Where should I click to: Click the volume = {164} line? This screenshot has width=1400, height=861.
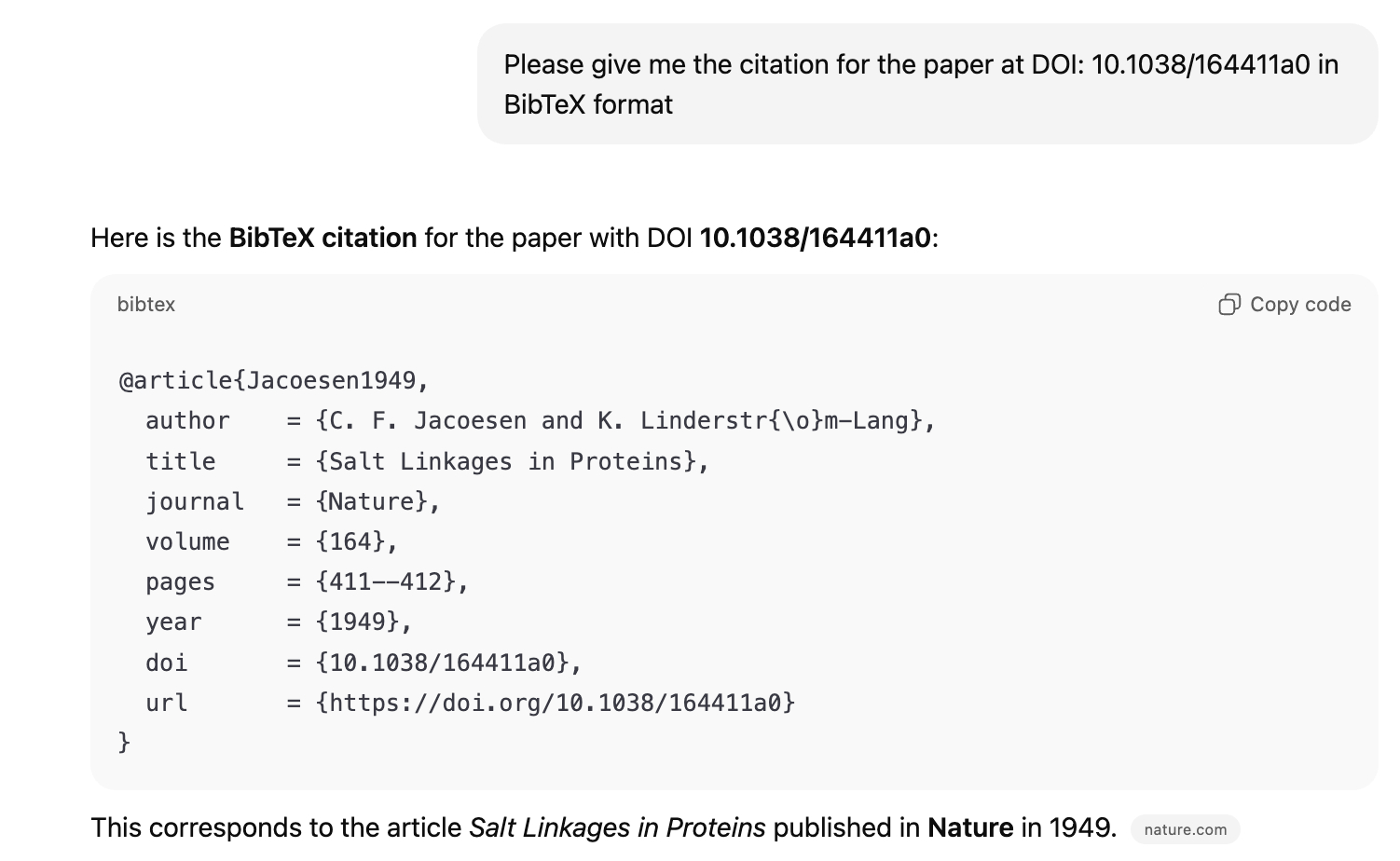(271, 541)
